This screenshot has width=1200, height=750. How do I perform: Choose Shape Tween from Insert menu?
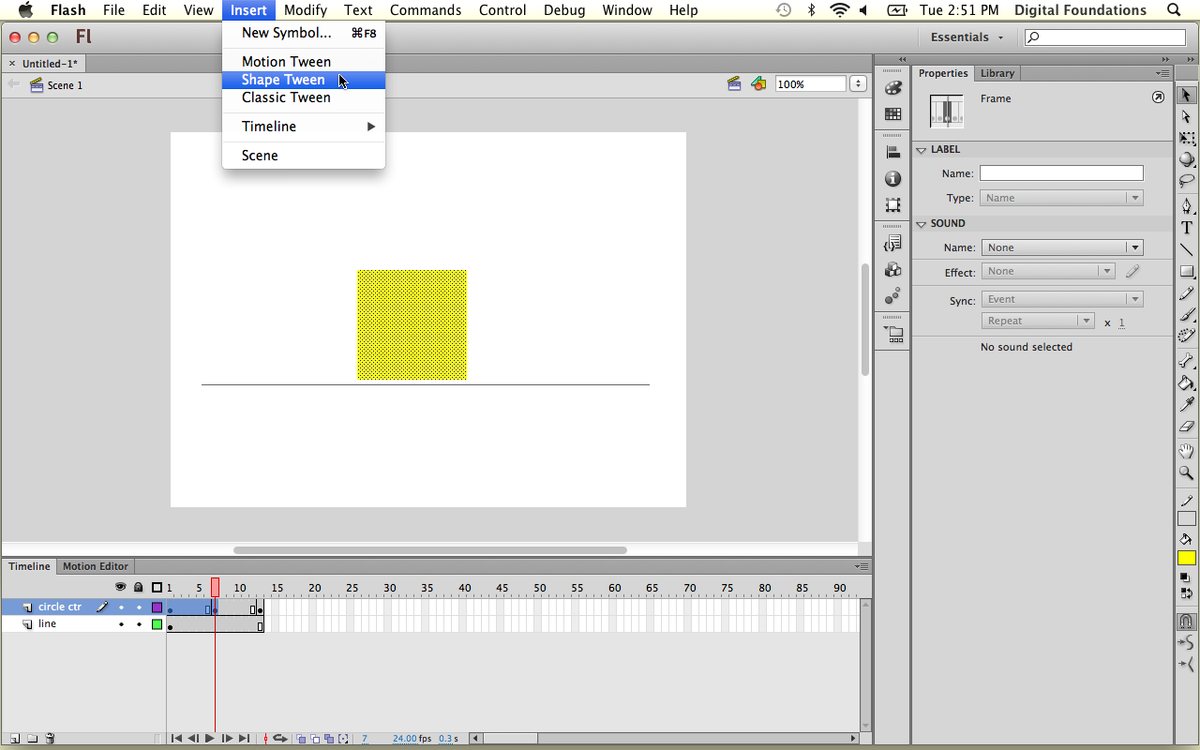283,80
